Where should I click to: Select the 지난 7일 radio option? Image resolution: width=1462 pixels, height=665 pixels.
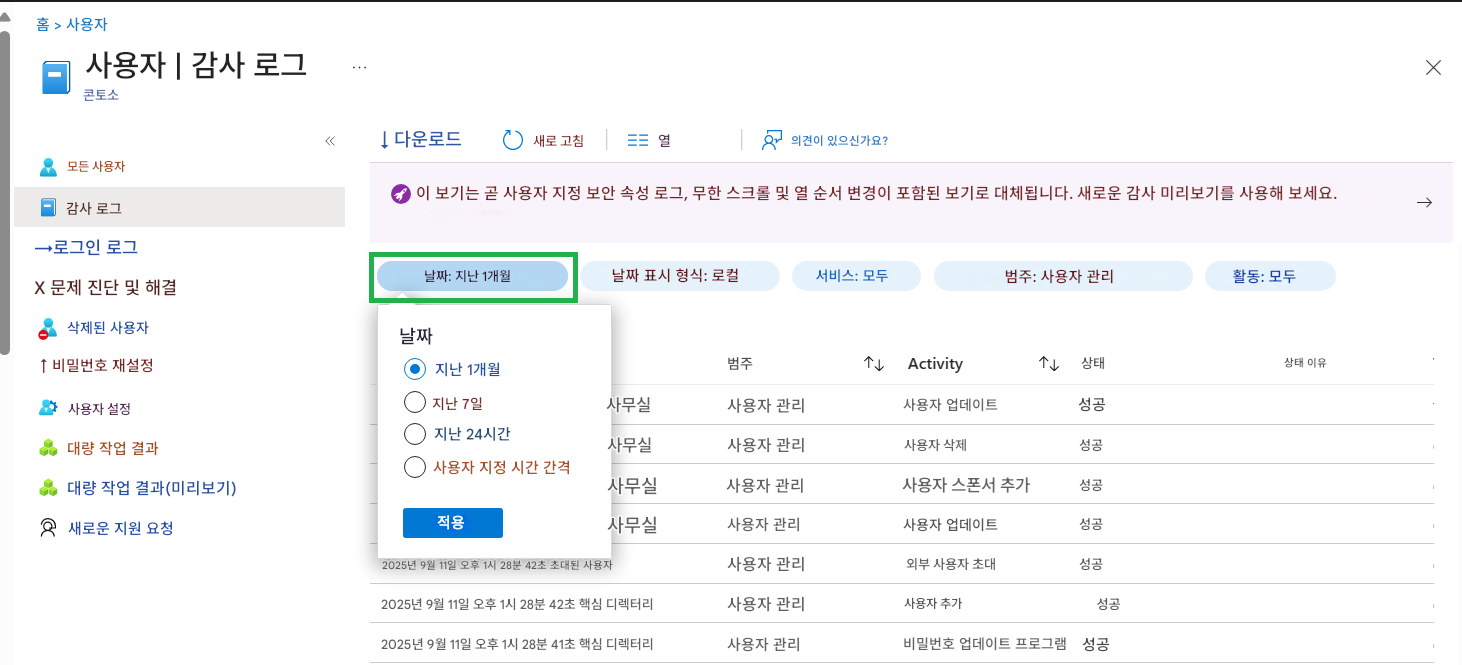415,403
